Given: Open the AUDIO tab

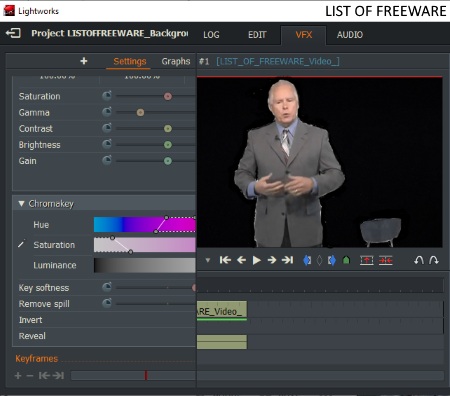Looking at the screenshot, I should coord(350,35).
